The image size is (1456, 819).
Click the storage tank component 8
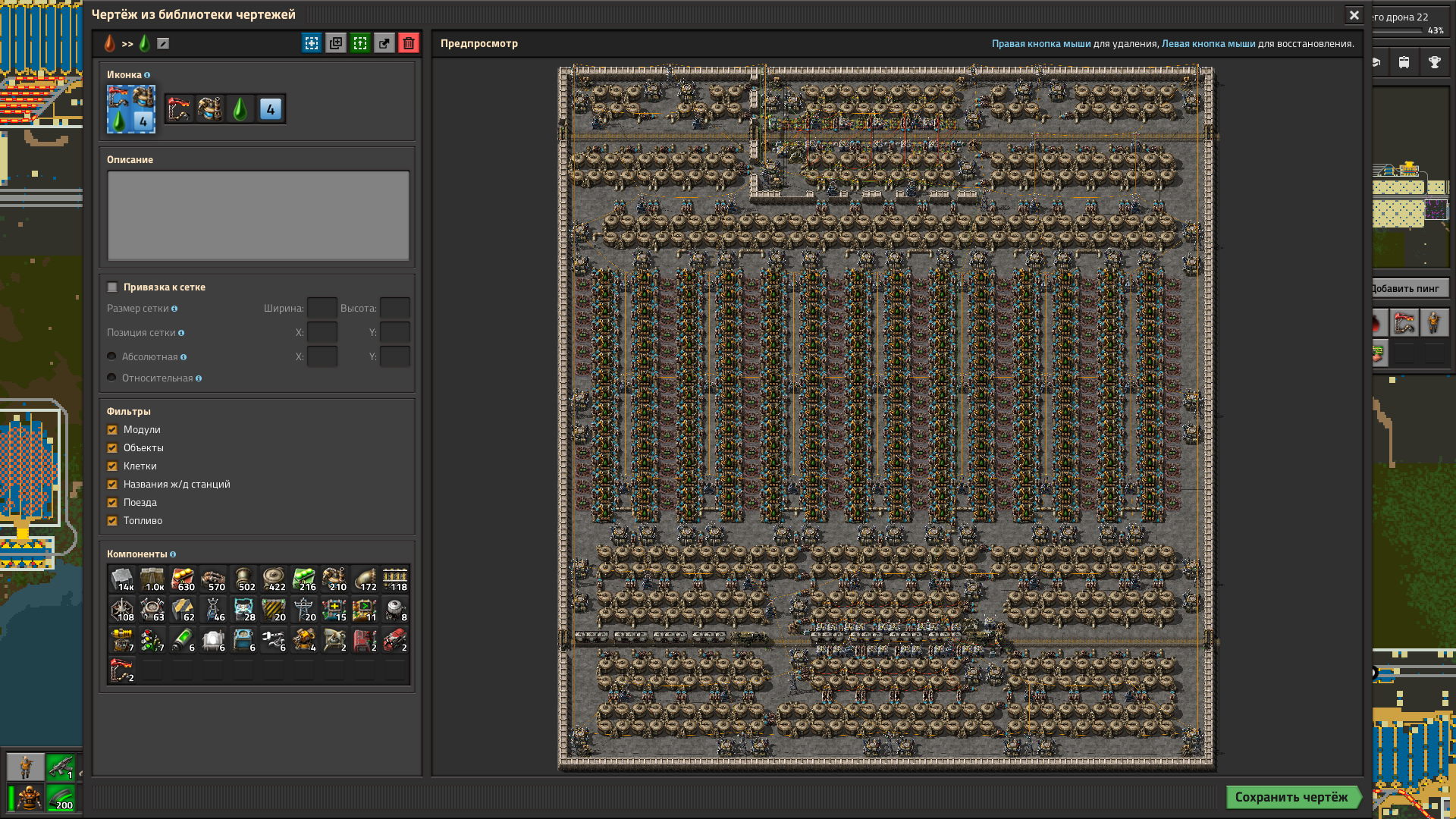395,610
